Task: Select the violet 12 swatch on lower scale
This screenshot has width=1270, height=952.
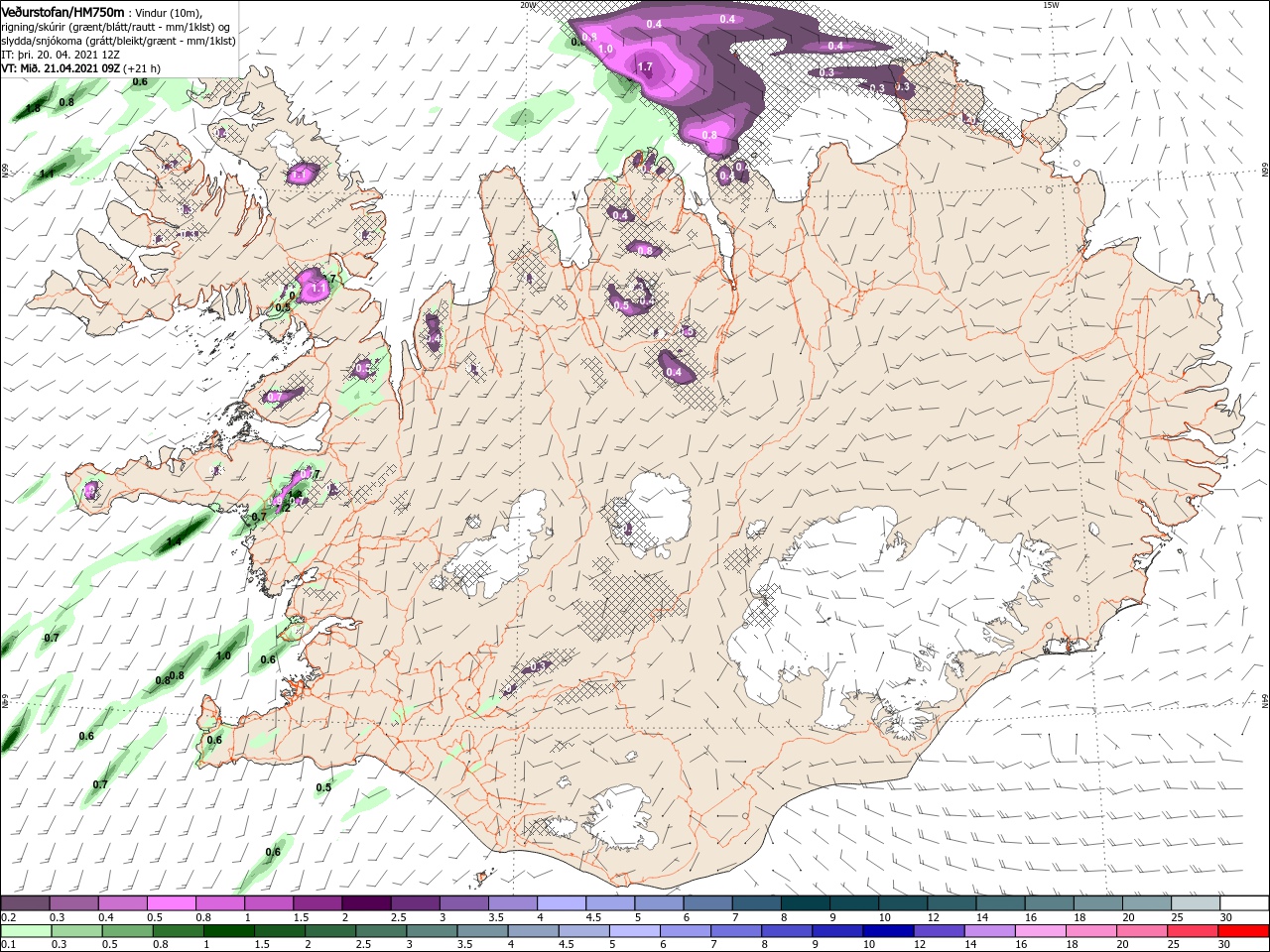Action: coord(940,931)
